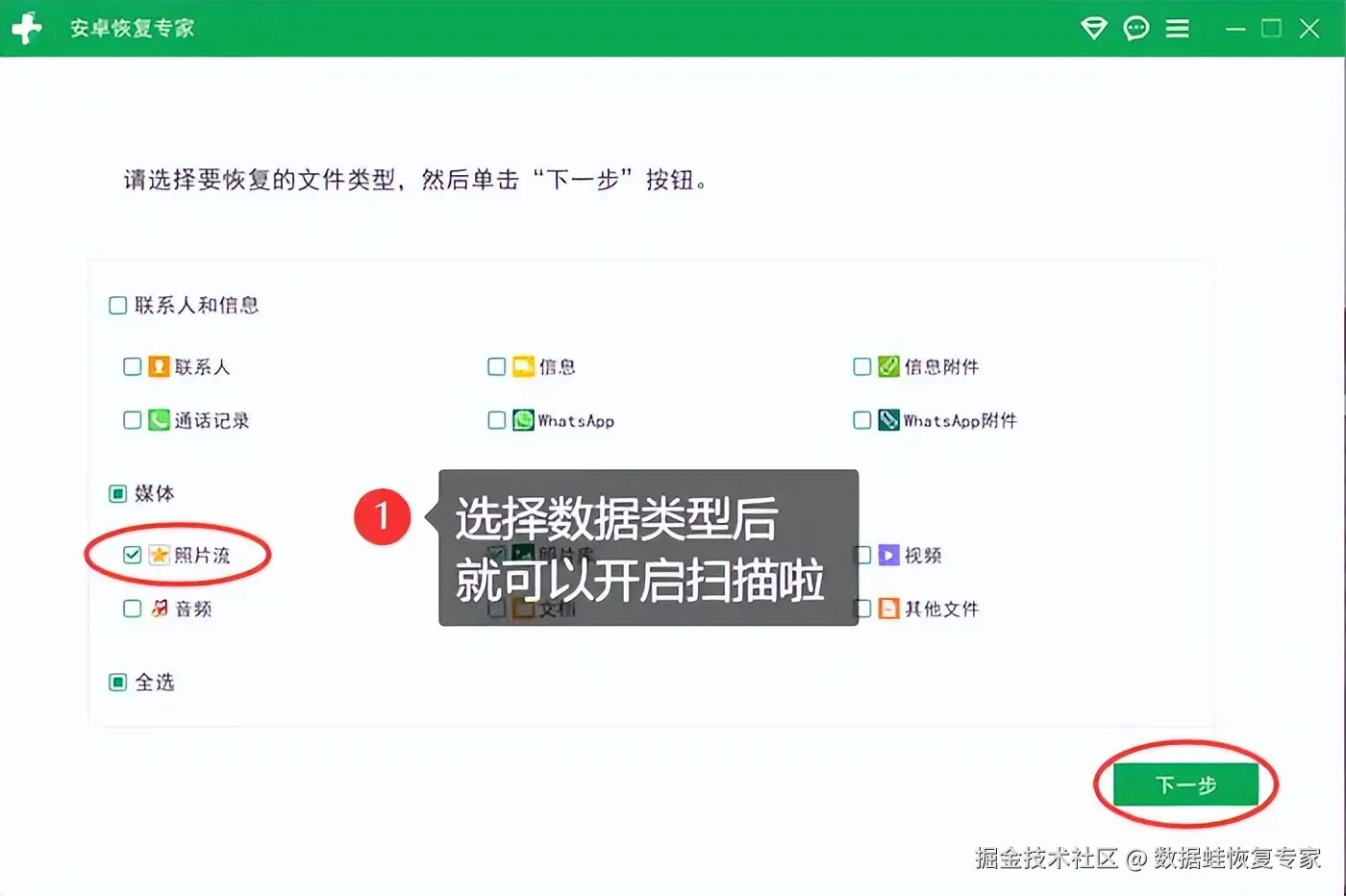The height and width of the screenshot is (896, 1346).
Task: Click the green 通话记录 phone icon
Action: 159,420
